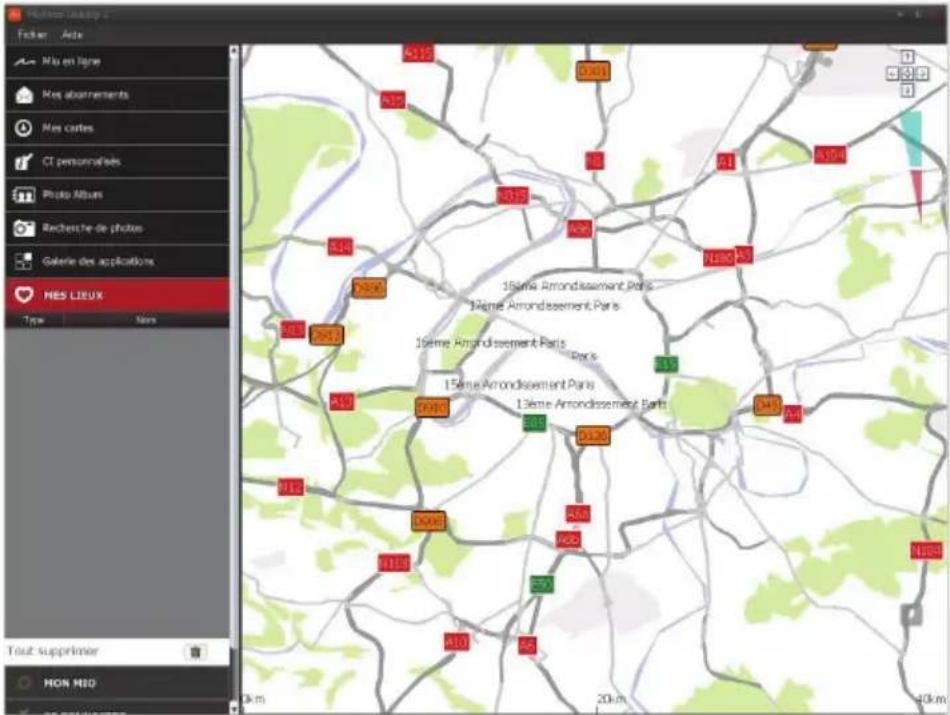Click the N12 road shield
Viewport: 950px width, 715px height.
point(291,487)
